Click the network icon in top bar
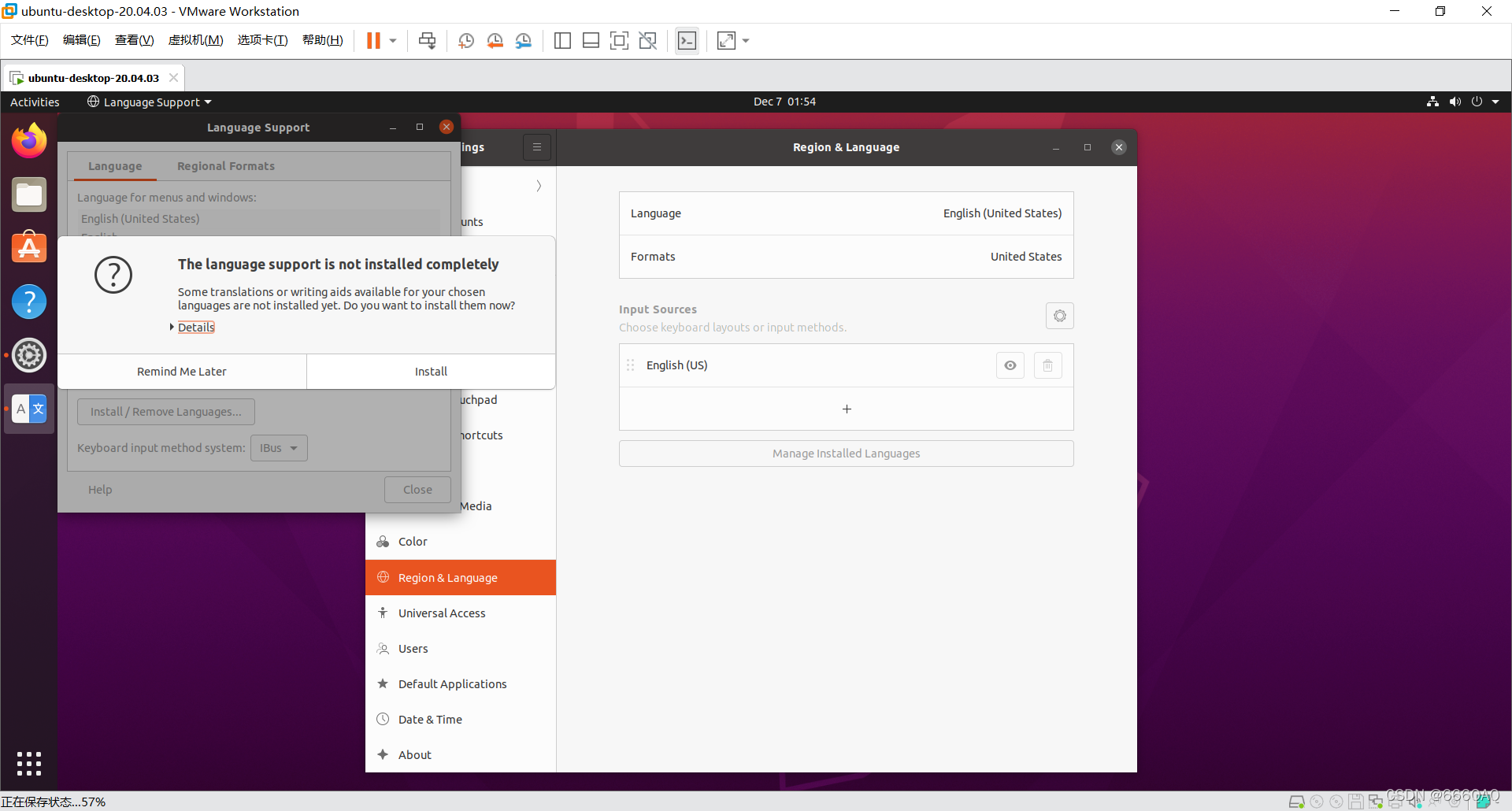Screen dimensions: 1512x811 click(x=1432, y=102)
